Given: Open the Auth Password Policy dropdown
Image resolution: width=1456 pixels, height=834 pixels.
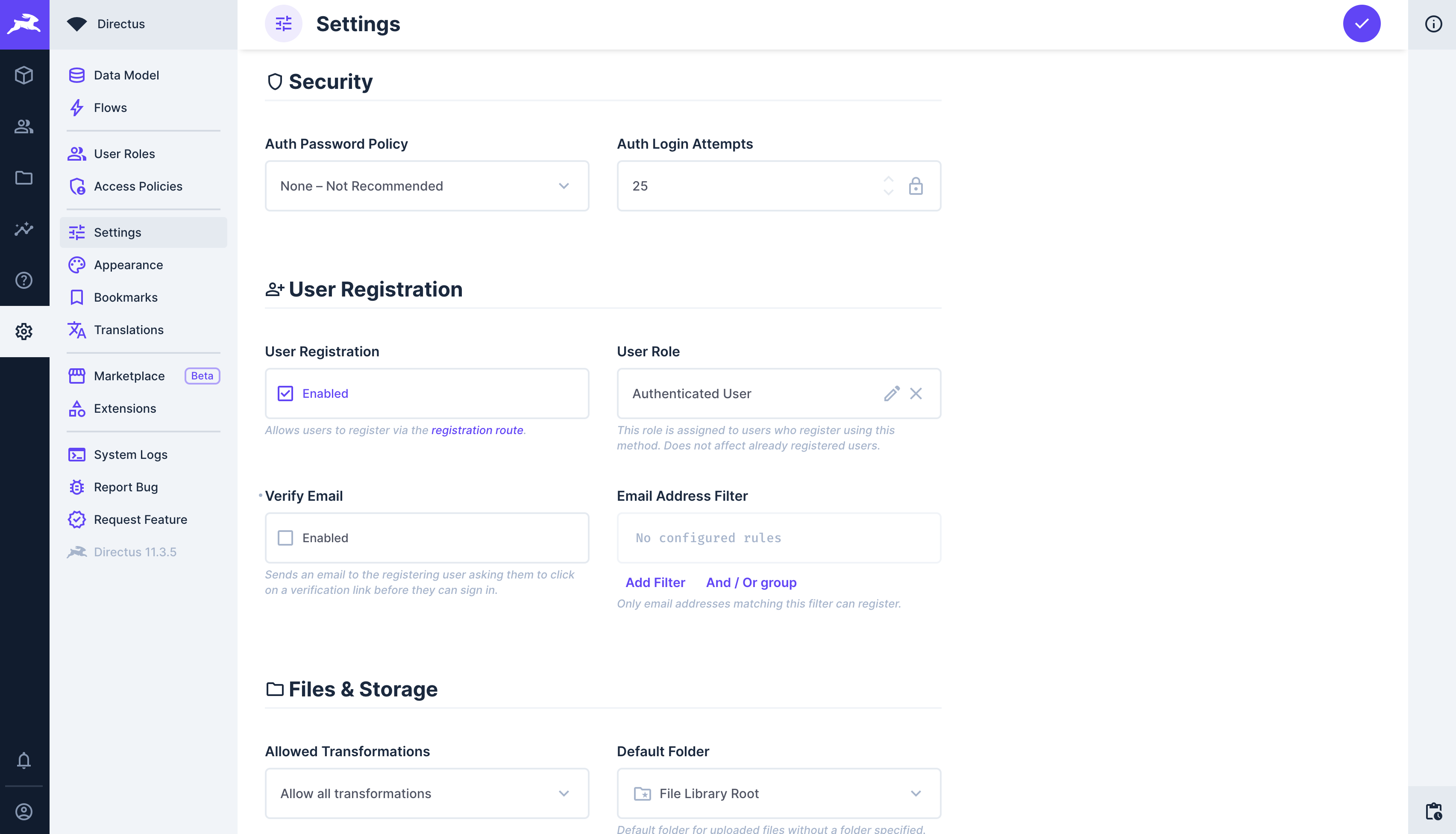Looking at the screenshot, I should [426, 185].
